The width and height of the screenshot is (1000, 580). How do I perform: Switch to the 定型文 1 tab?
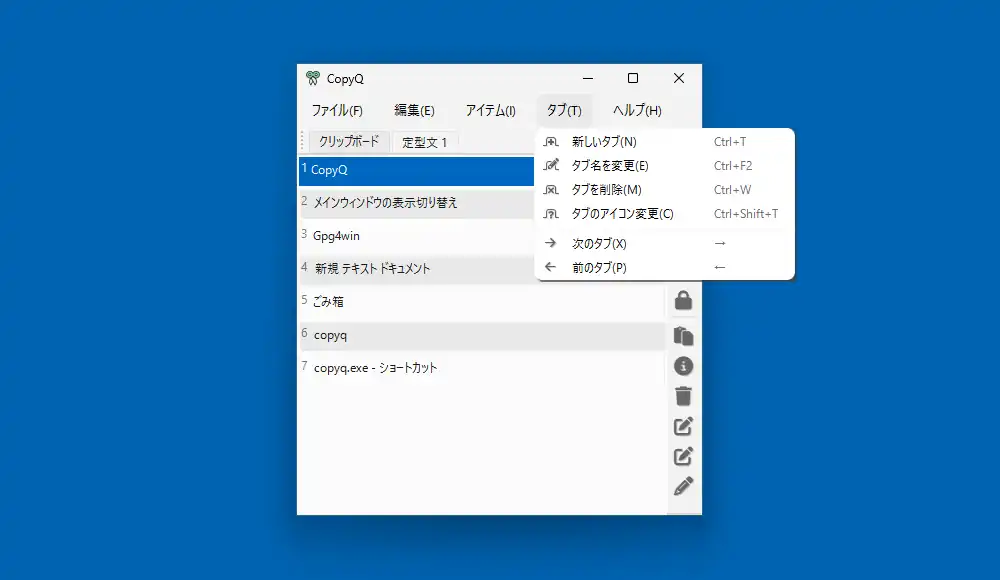(424, 142)
